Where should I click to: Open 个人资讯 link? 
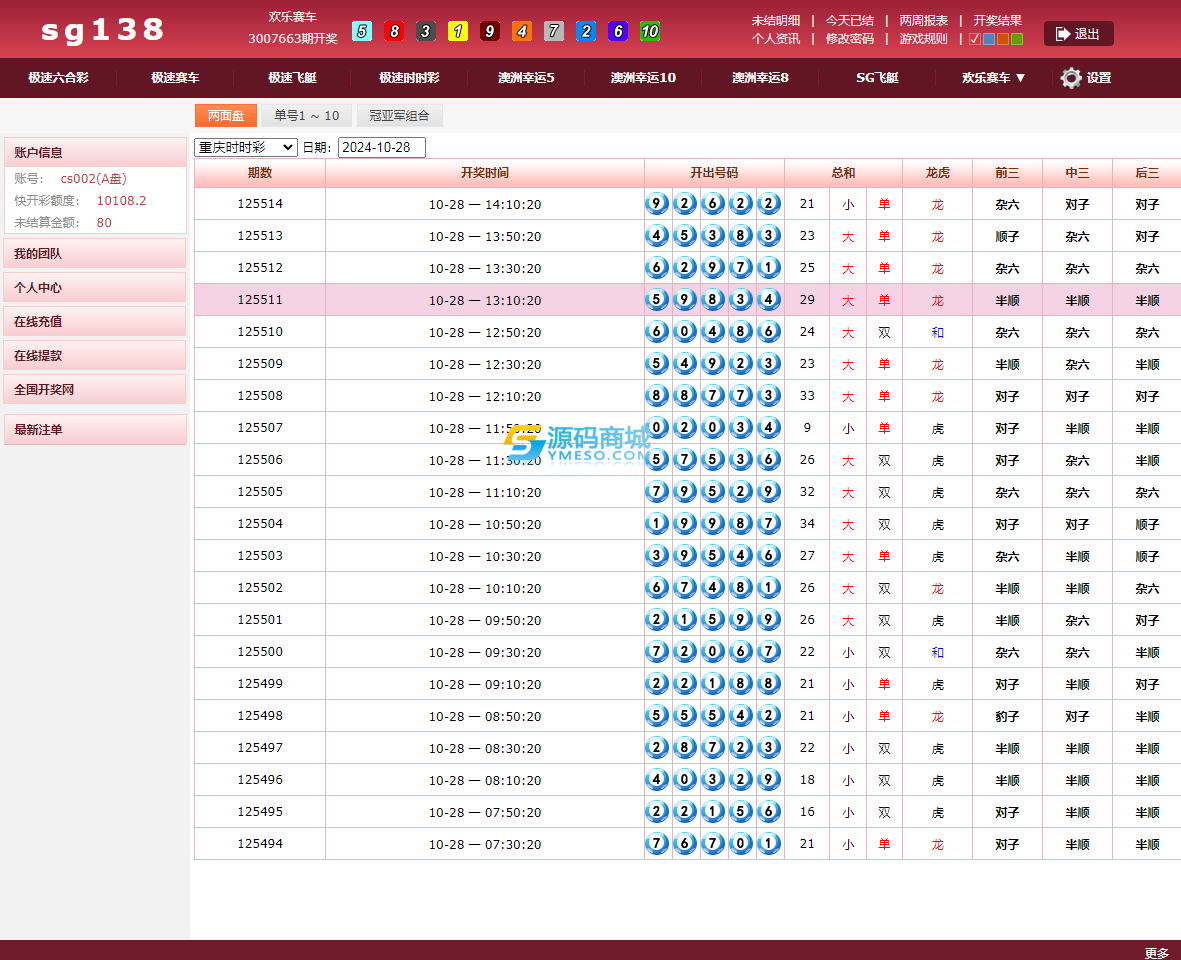[776, 38]
